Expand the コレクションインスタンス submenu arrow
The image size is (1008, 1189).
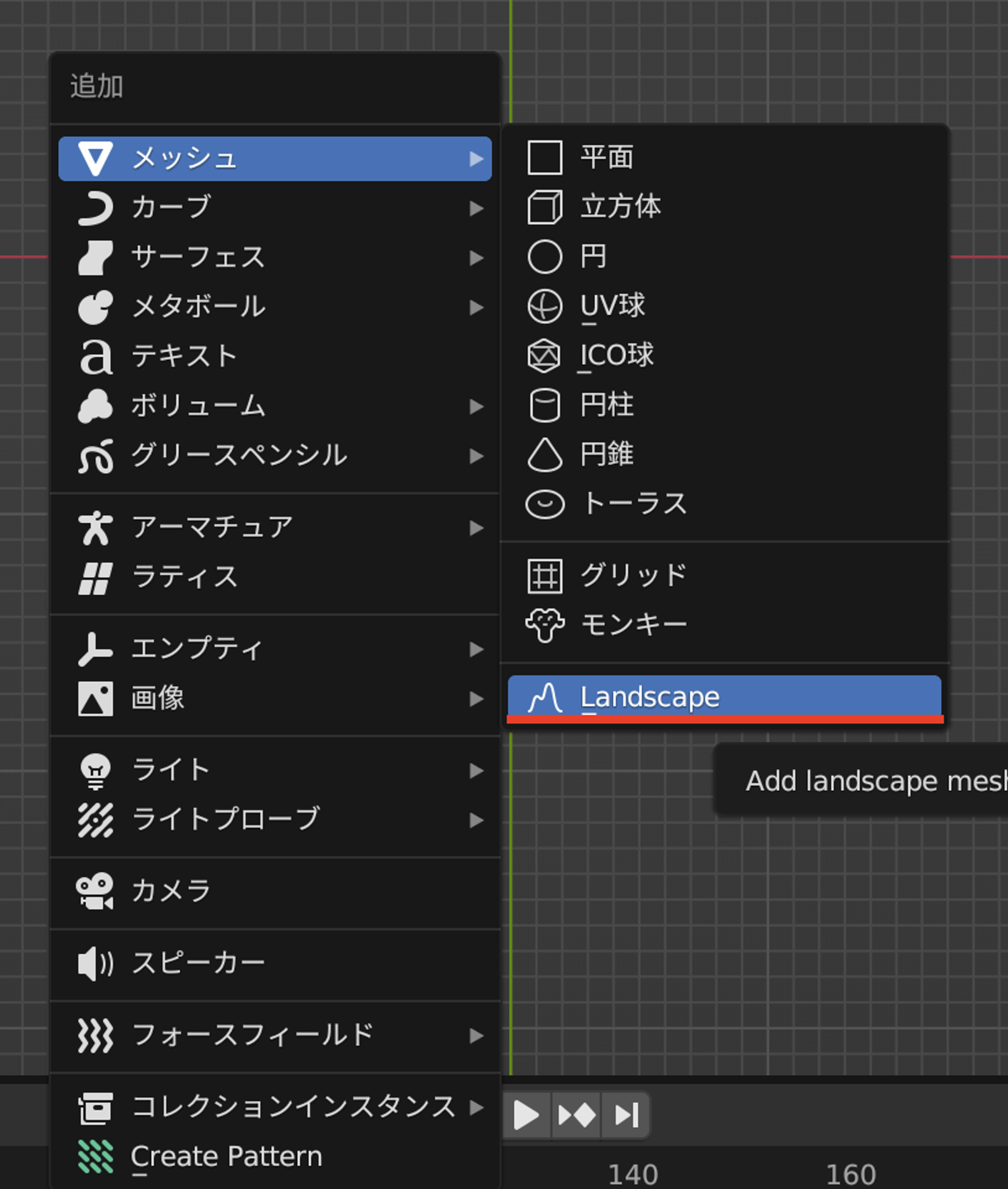coord(476,1108)
